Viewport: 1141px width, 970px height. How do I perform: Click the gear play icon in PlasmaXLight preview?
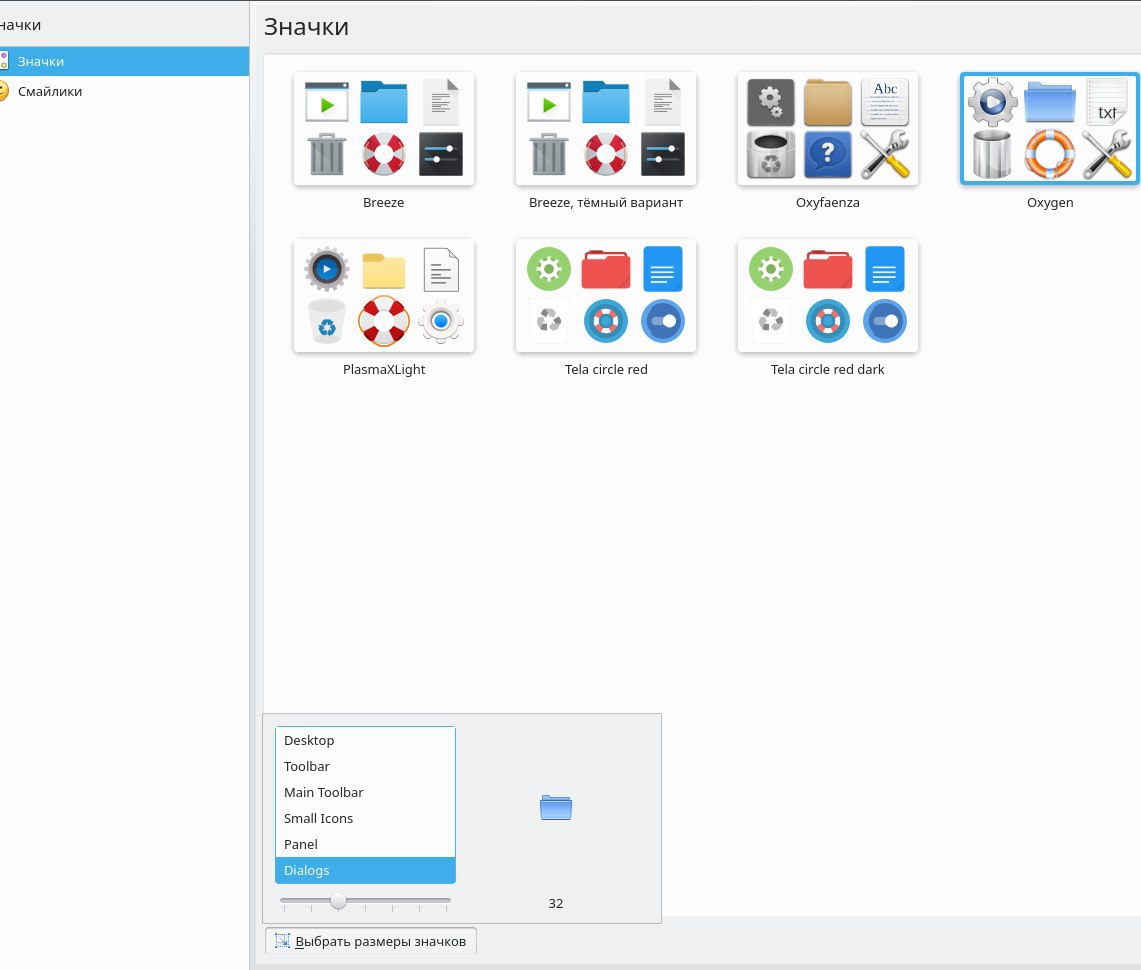tap(327, 269)
